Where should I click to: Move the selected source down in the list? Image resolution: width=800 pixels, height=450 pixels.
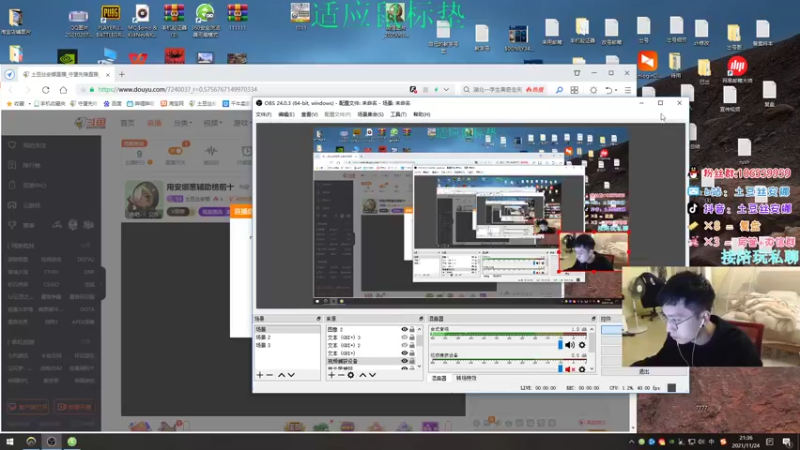point(373,375)
